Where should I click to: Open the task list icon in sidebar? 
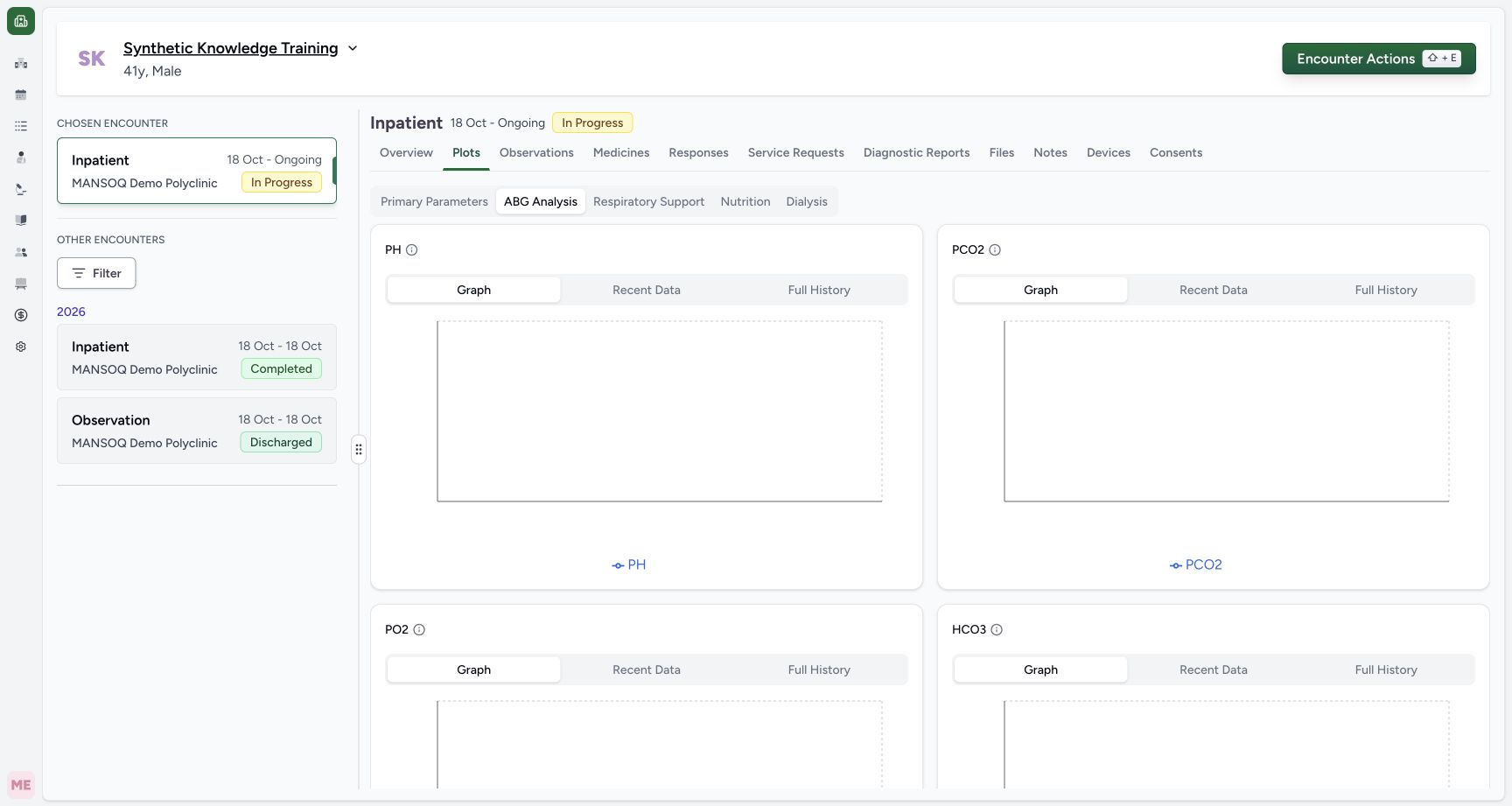[21, 126]
